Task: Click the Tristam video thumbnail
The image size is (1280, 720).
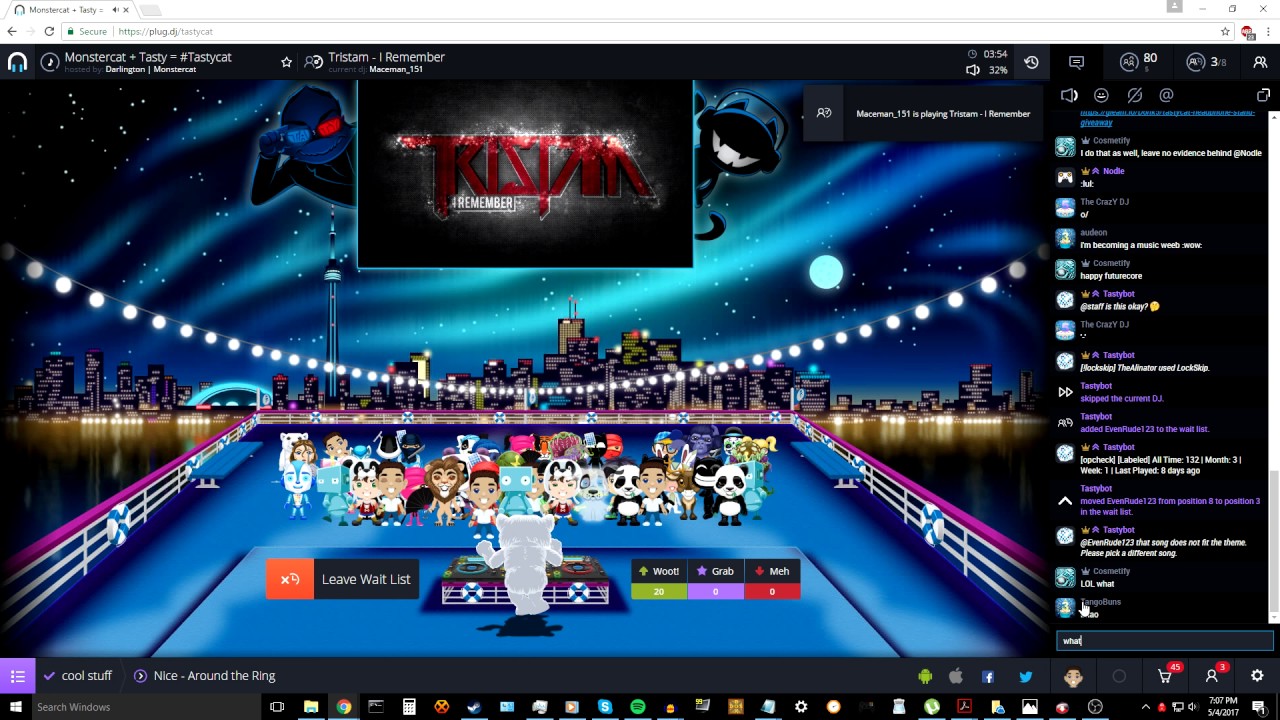Action: click(525, 174)
